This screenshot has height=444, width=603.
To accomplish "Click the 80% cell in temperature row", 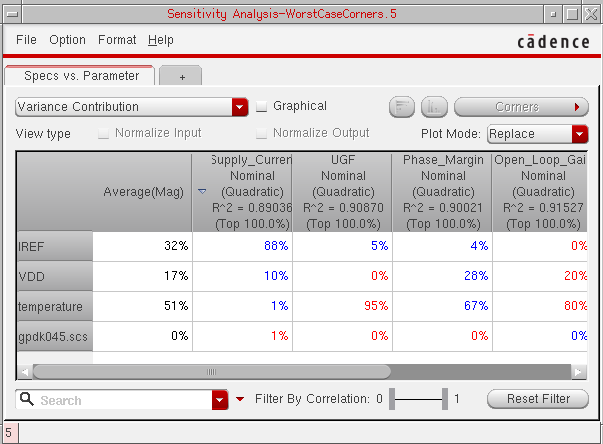I will (540, 306).
